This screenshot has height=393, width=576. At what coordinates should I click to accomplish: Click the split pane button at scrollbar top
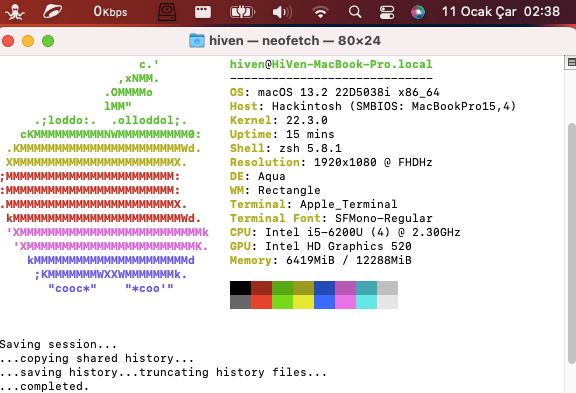[570, 62]
